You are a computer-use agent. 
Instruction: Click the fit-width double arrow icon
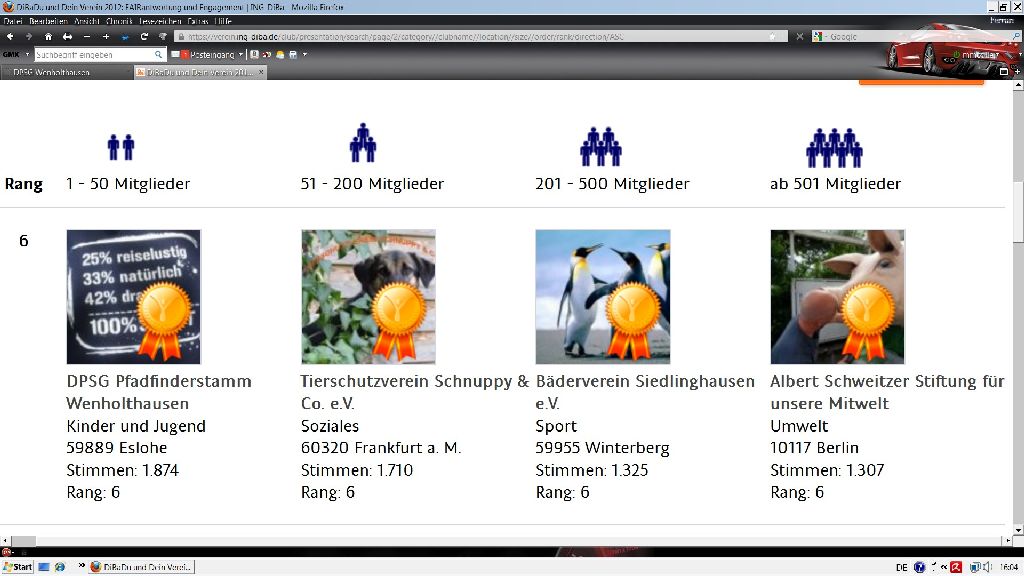click(x=67, y=37)
